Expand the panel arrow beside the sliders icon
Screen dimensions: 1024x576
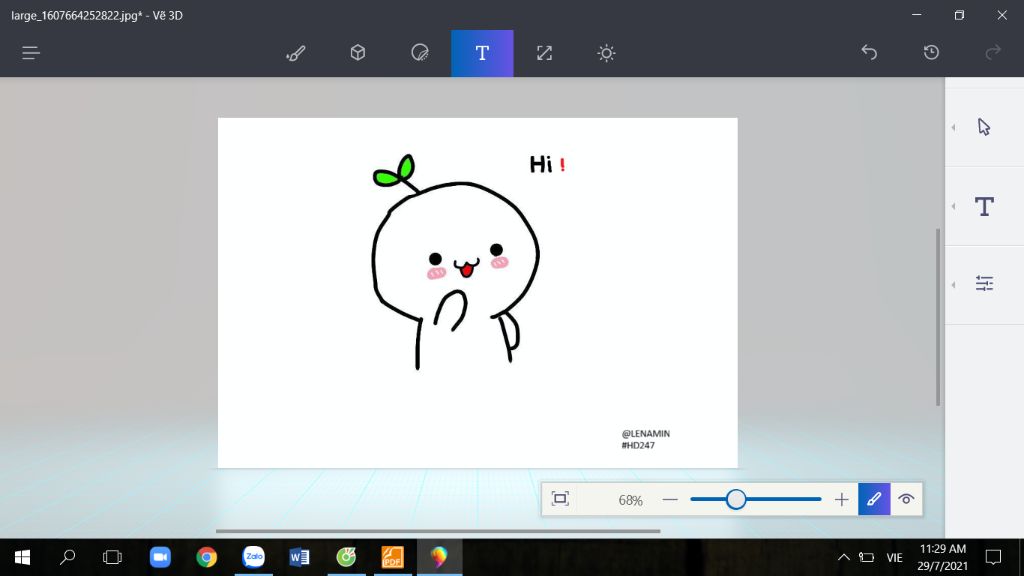click(953, 285)
